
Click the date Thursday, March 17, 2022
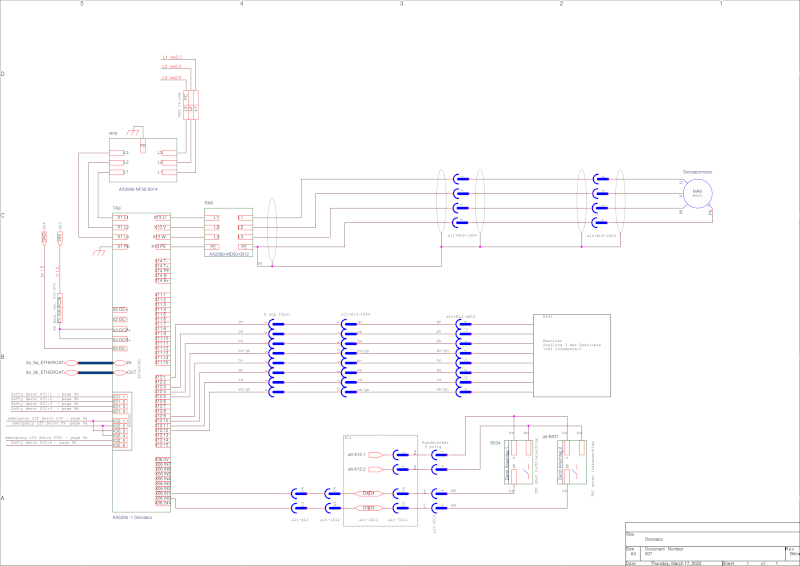pyautogui.click(x=678, y=562)
